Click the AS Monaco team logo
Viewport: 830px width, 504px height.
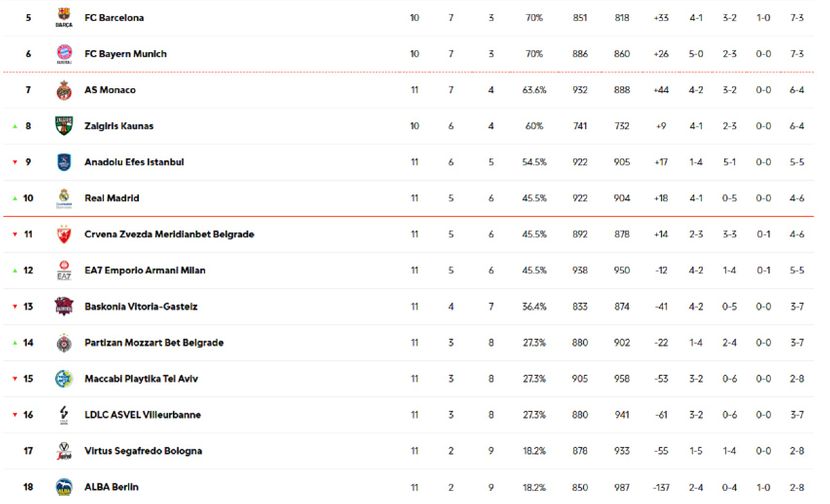point(64,90)
